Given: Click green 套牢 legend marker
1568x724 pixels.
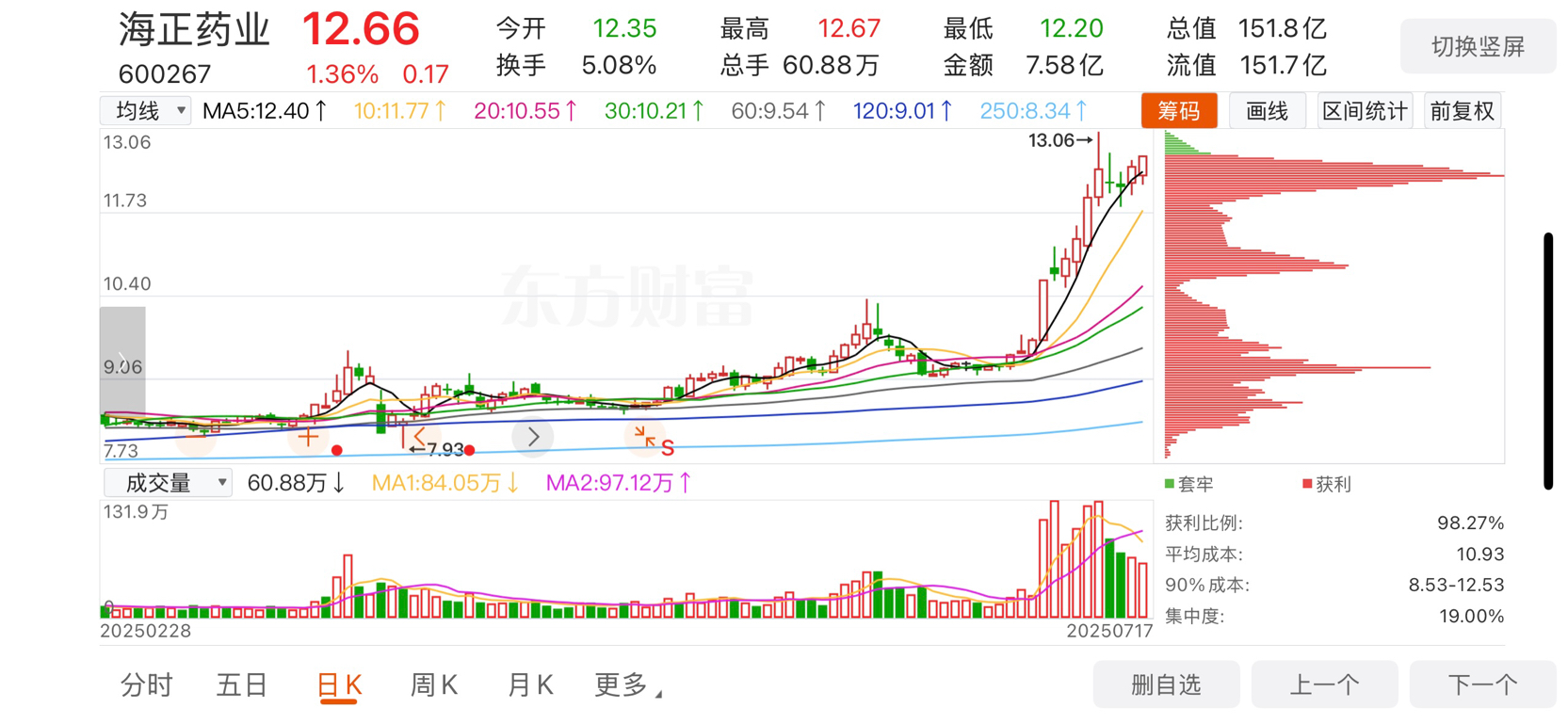Looking at the screenshot, I should (1170, 484).
